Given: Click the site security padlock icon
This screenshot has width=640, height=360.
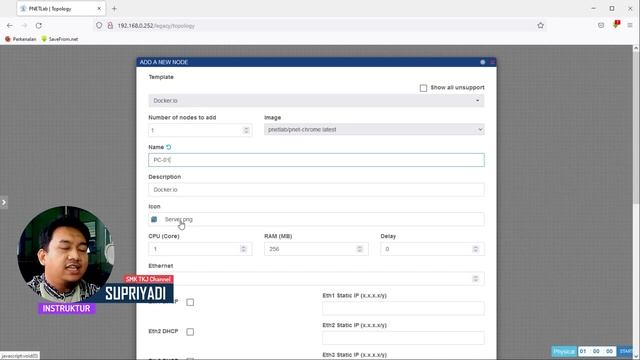Looking at the screenshot, I should click(110, 25).
